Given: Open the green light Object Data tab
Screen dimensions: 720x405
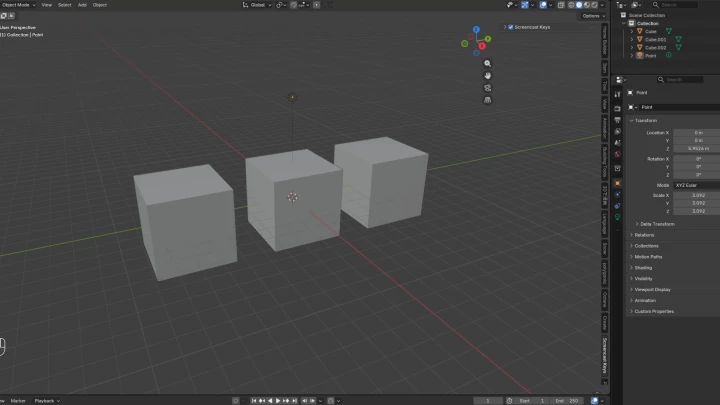Looking at the screenshot, I should coord(617,217).
